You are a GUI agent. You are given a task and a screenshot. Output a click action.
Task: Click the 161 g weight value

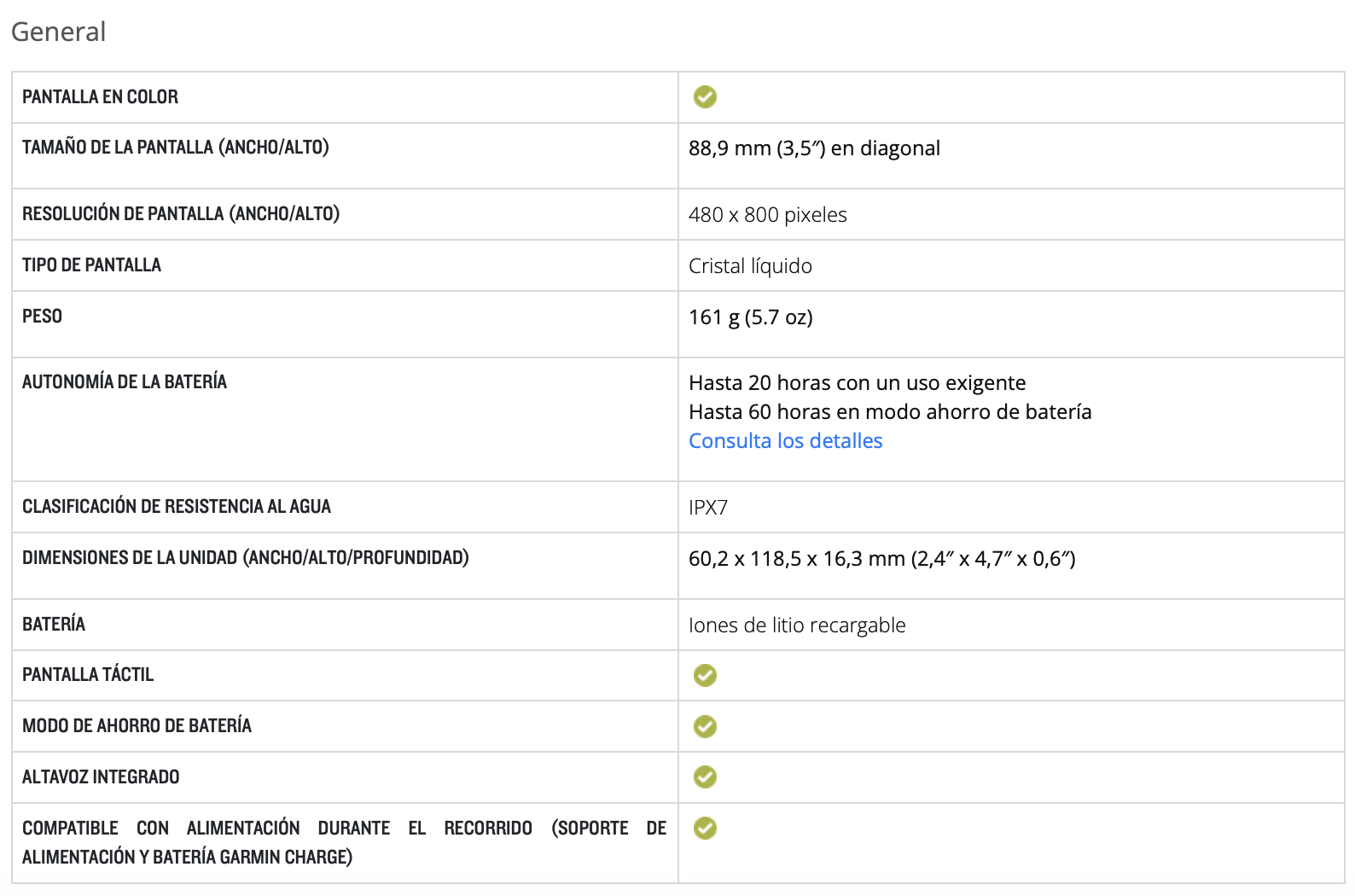point(750,317)
